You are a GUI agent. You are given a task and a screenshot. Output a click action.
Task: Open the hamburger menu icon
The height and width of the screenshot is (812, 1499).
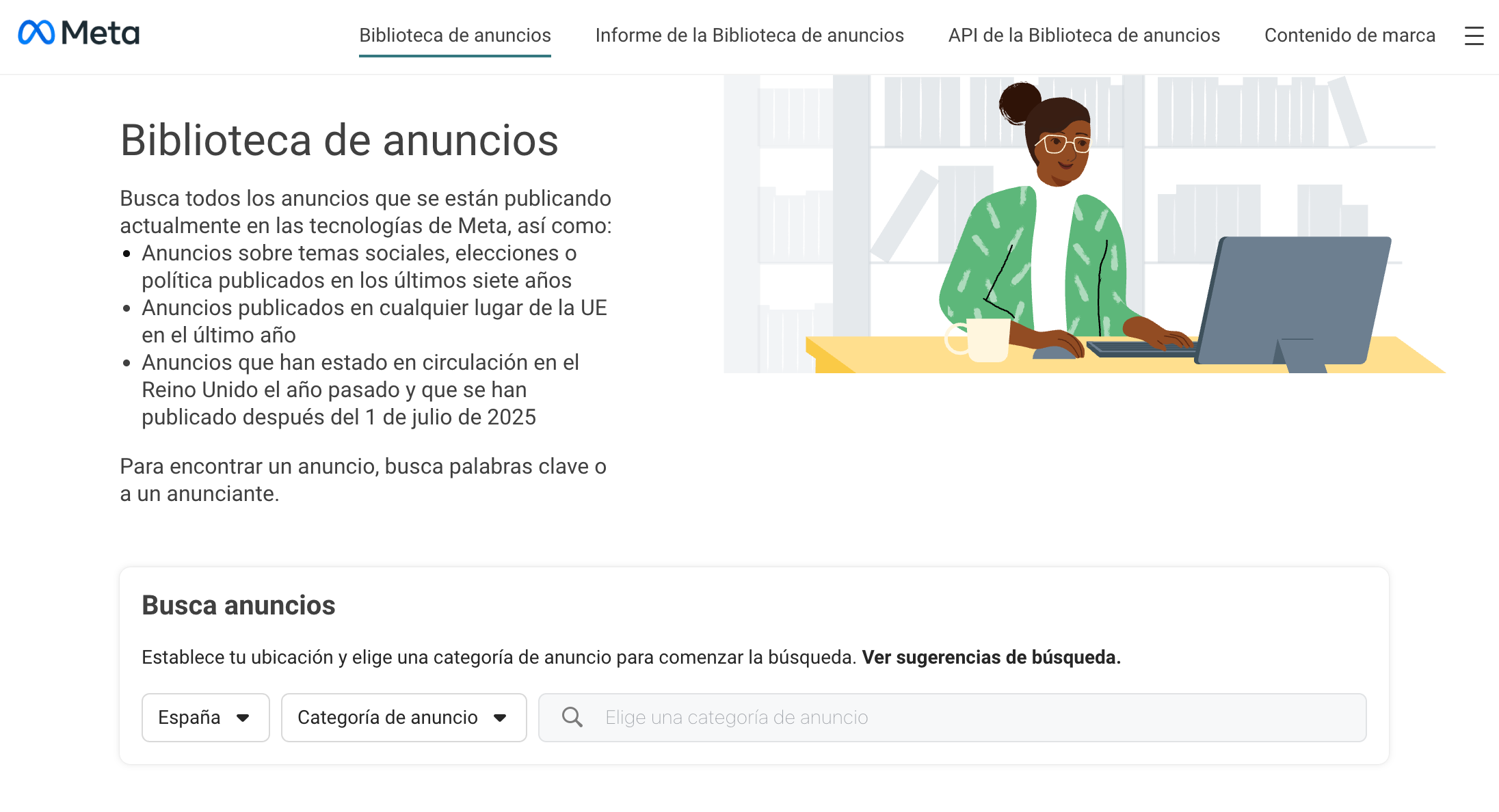click(x=1474, y=36)
